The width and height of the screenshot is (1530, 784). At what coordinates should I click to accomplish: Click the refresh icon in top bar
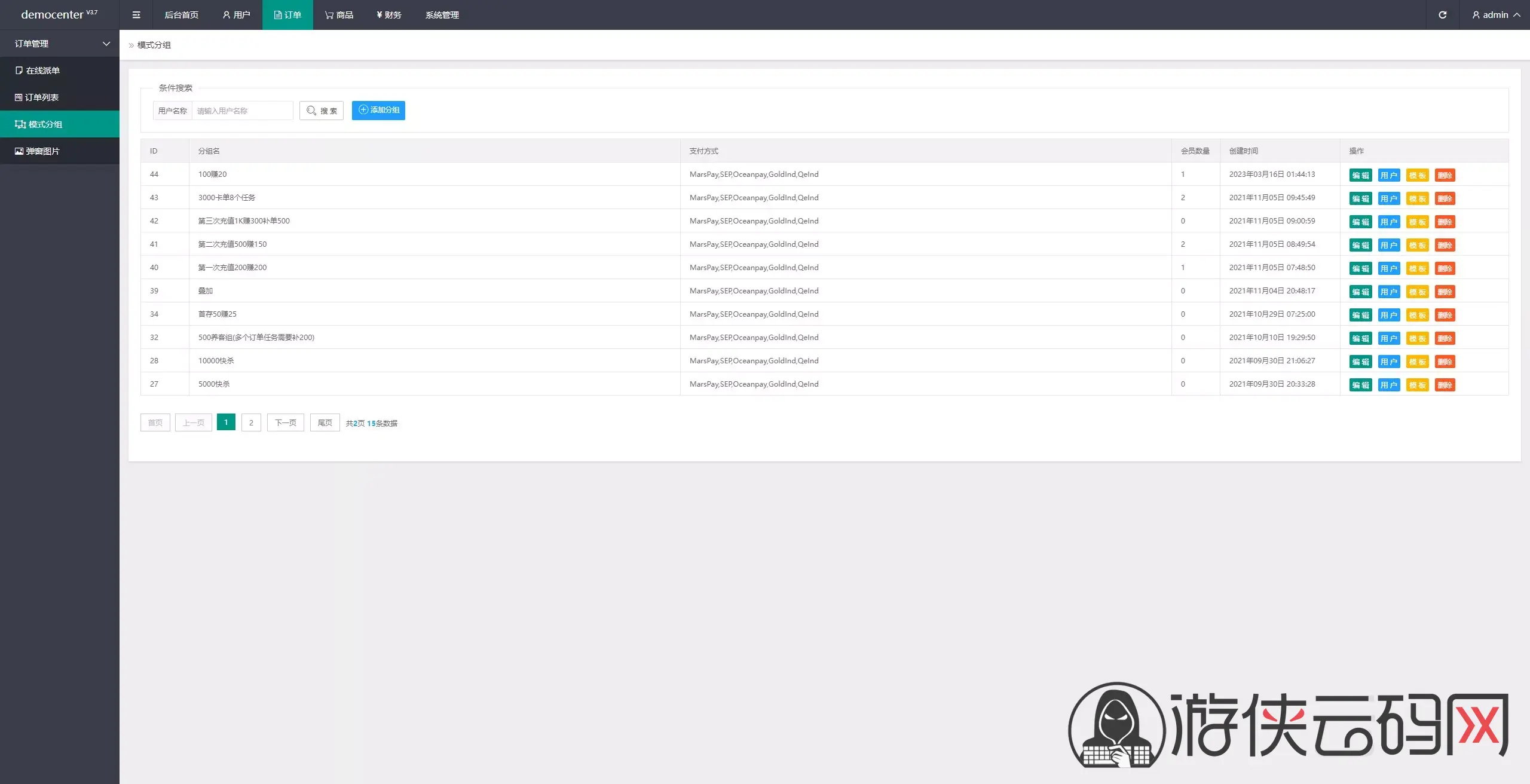pos(1442,15)
